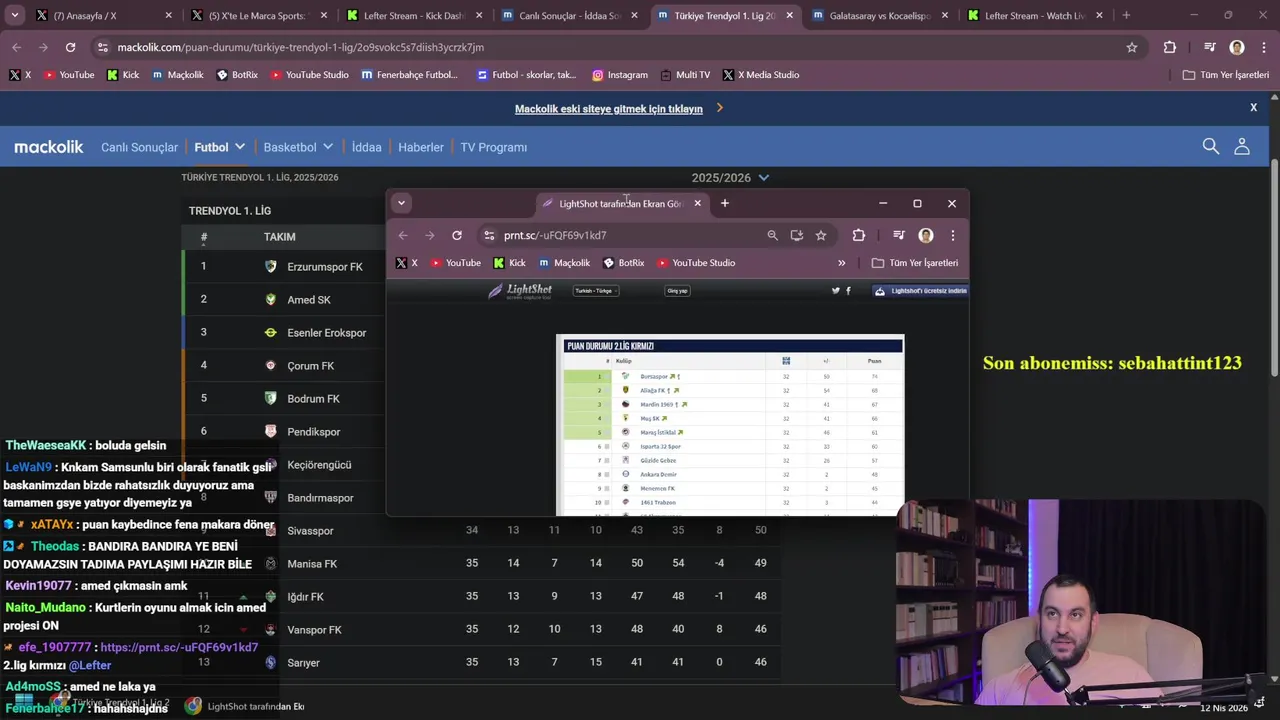
Task: Open Tüm Yer İşaretleri folder in LightShot window
Action: 915,263
